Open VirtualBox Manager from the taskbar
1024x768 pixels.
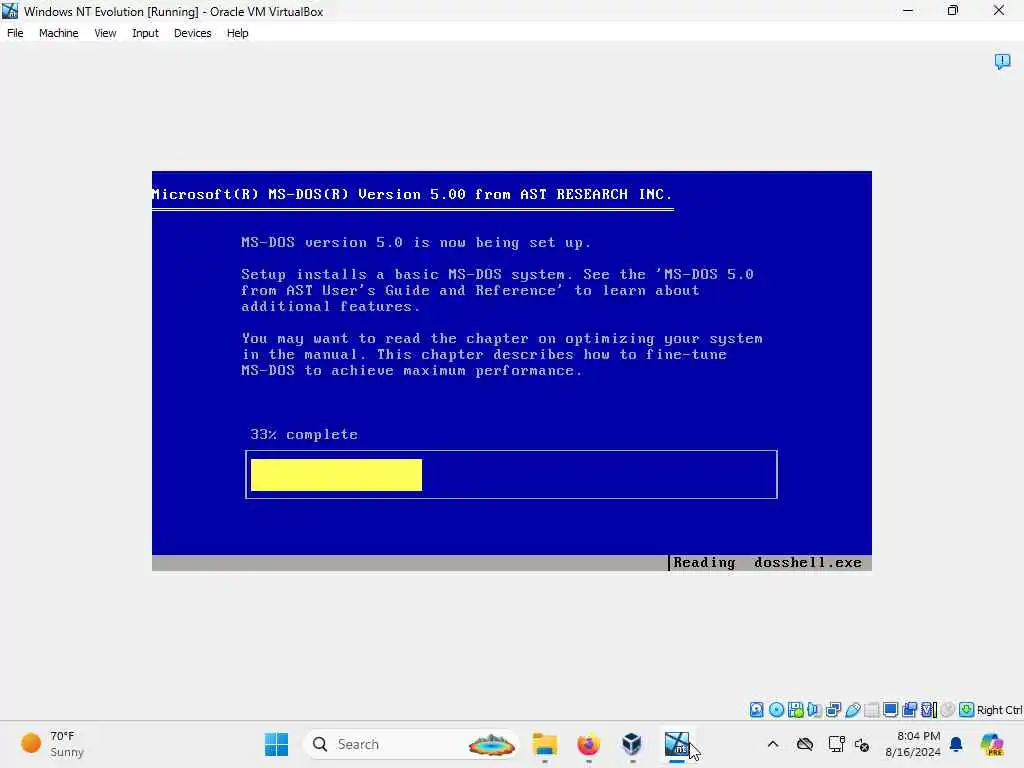[x=632, y=744]
